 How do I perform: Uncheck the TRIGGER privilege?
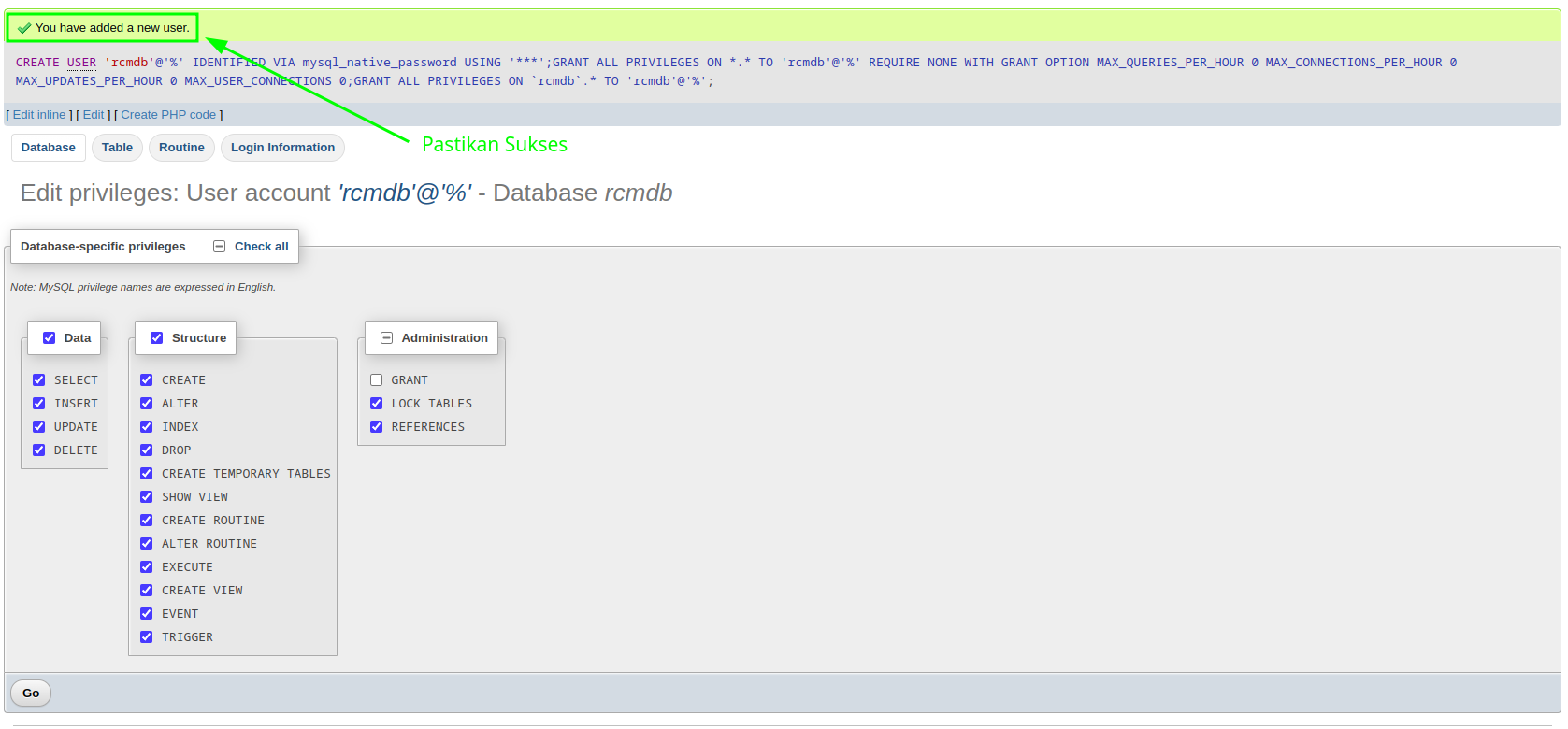pos(147,637)
